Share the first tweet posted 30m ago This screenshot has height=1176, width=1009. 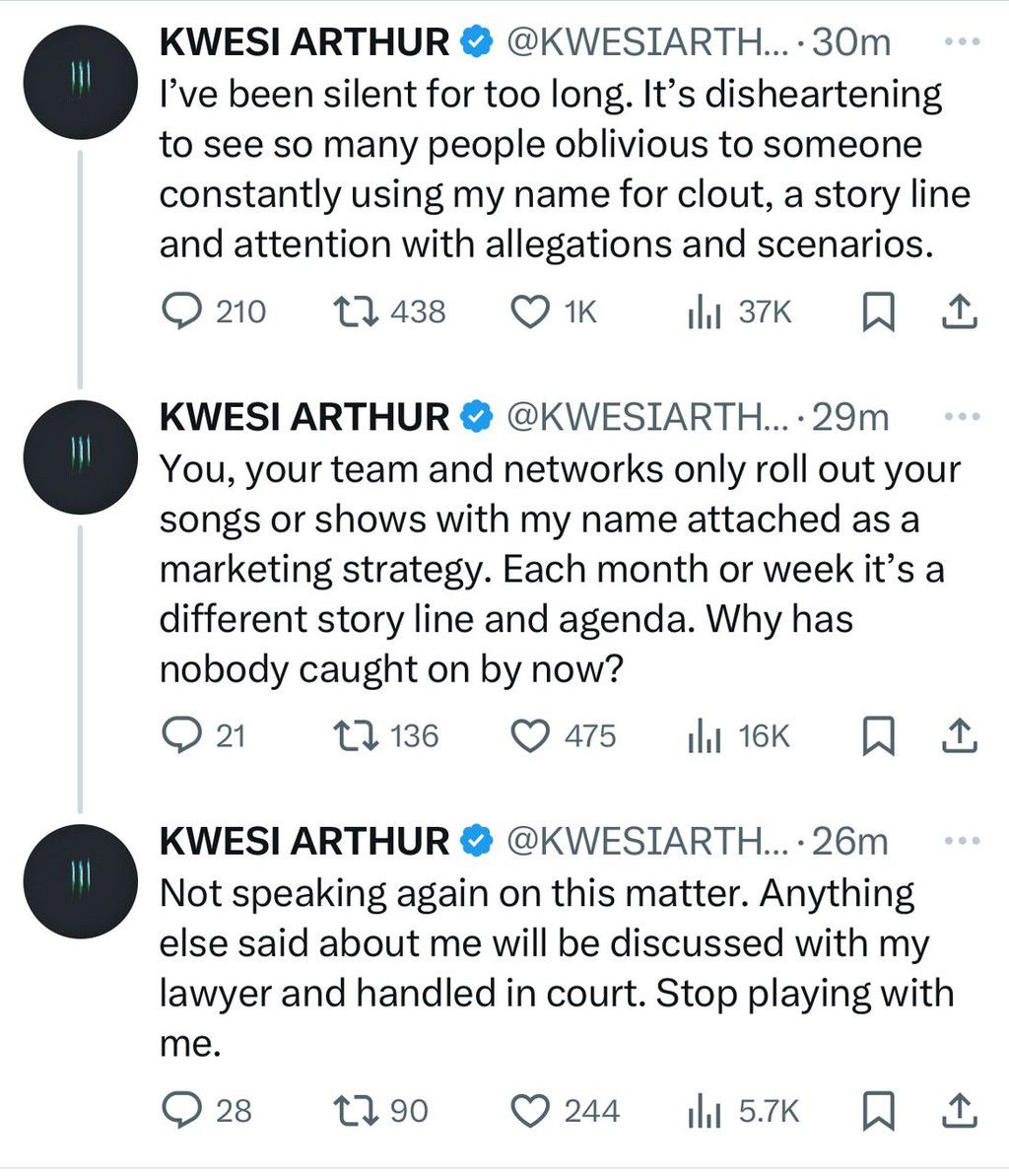959,312
